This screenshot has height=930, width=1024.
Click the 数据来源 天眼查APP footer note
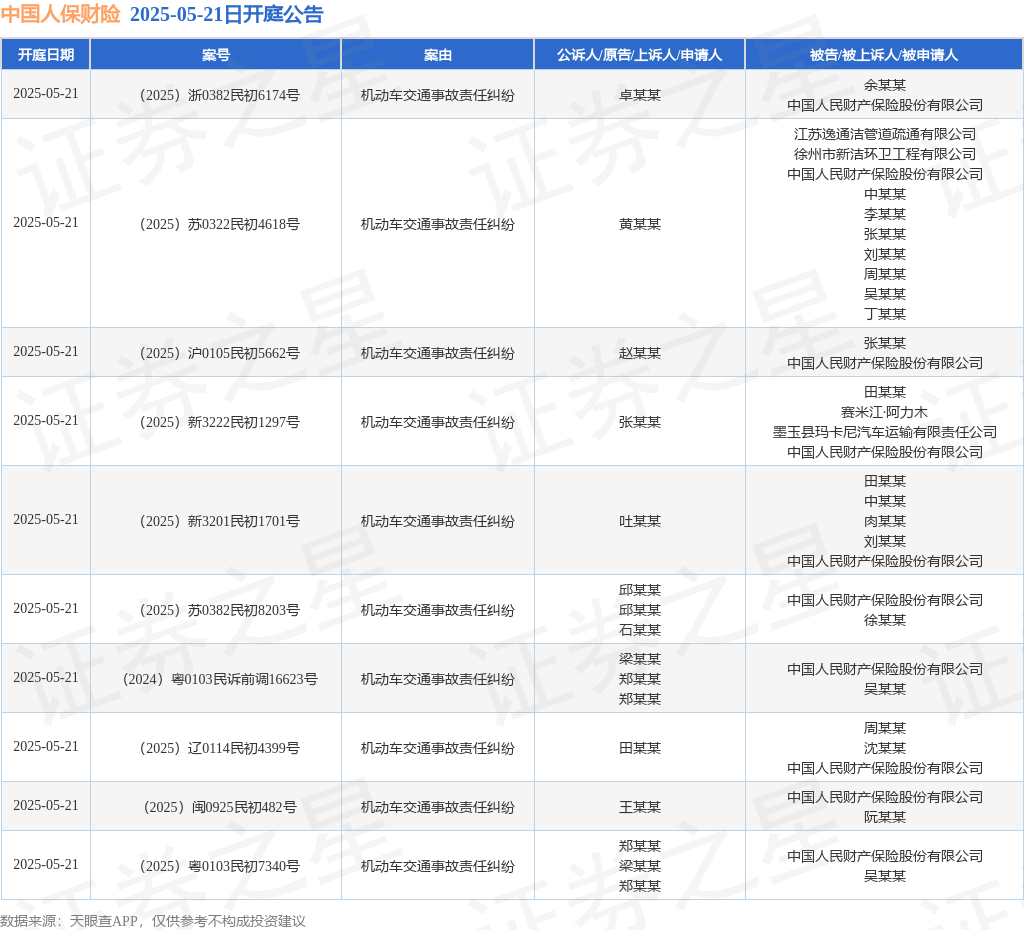153,921
